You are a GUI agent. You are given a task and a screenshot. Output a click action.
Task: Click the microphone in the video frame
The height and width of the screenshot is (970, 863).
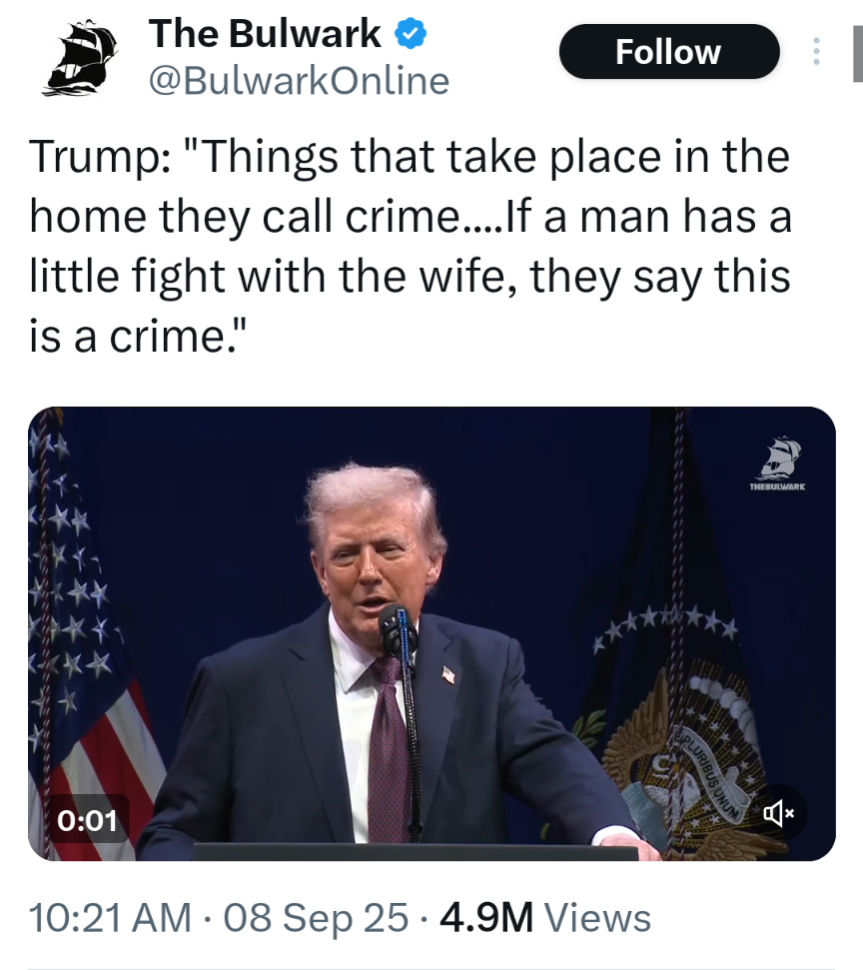click(x=398, y=630)
